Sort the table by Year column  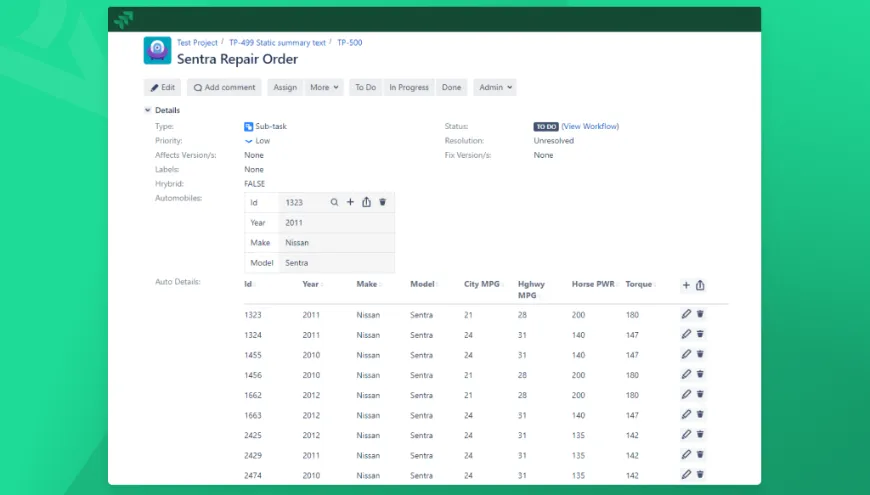coord(311,284)
